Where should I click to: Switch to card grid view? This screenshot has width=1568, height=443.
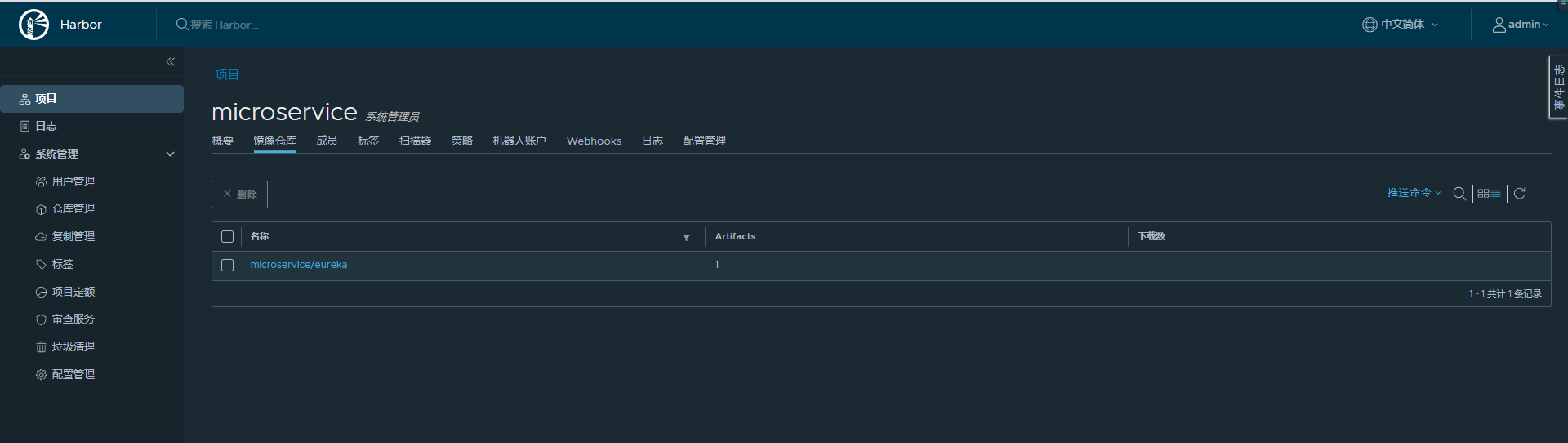[1483, 194]
